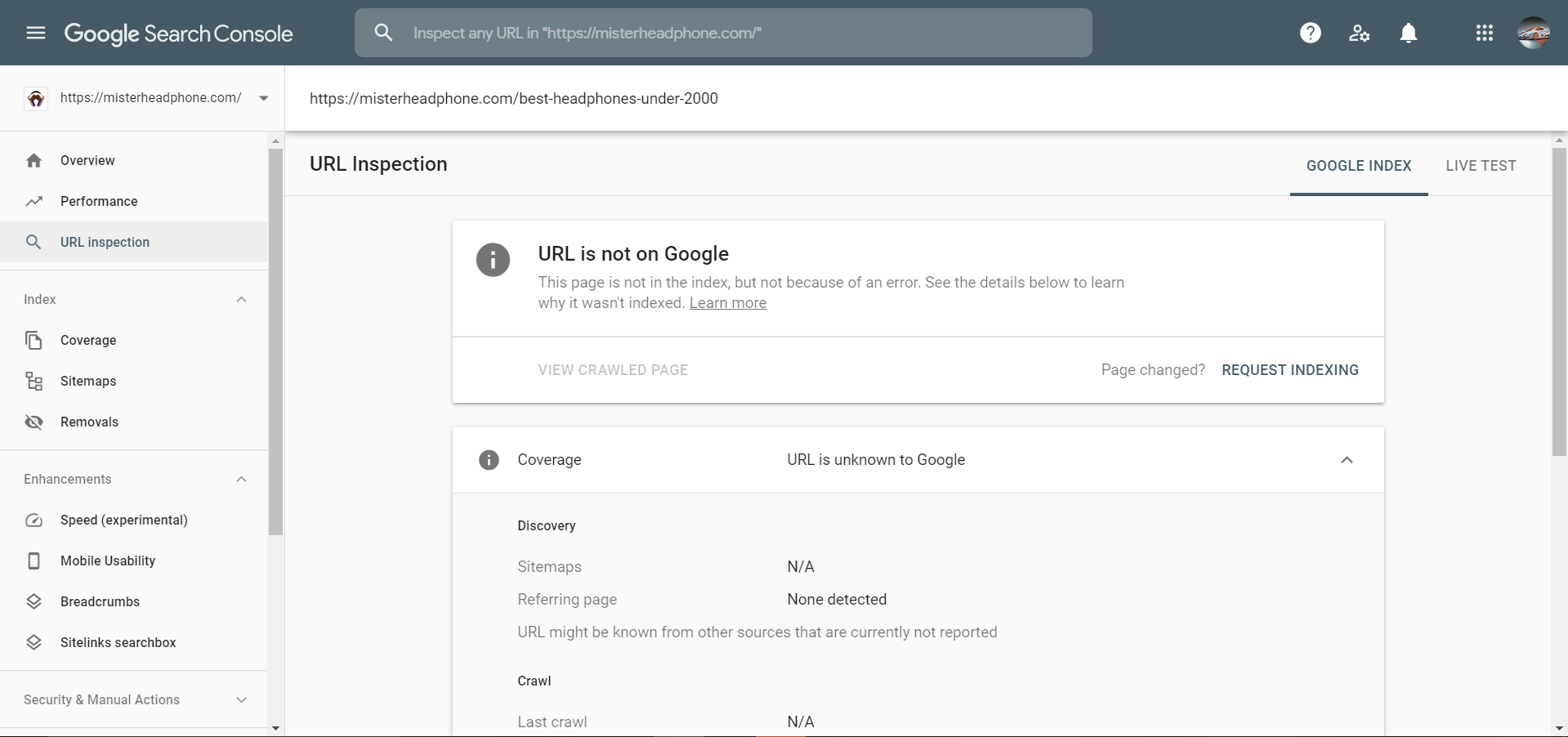Switch to the Live Test tab
The image size is (1568, 737).
pos(1481,166)
